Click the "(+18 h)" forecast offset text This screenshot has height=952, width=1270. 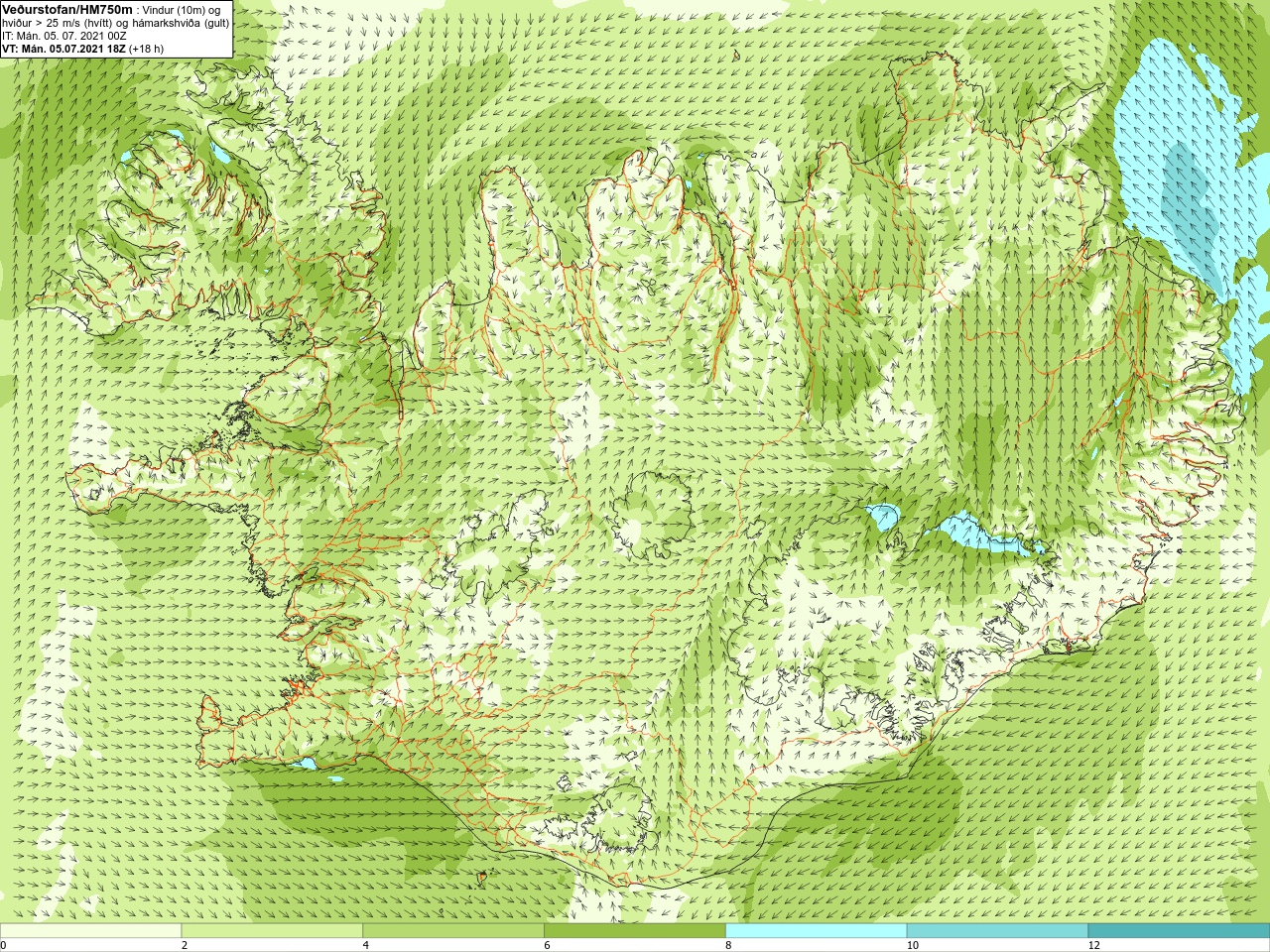(x=147, y=49)
